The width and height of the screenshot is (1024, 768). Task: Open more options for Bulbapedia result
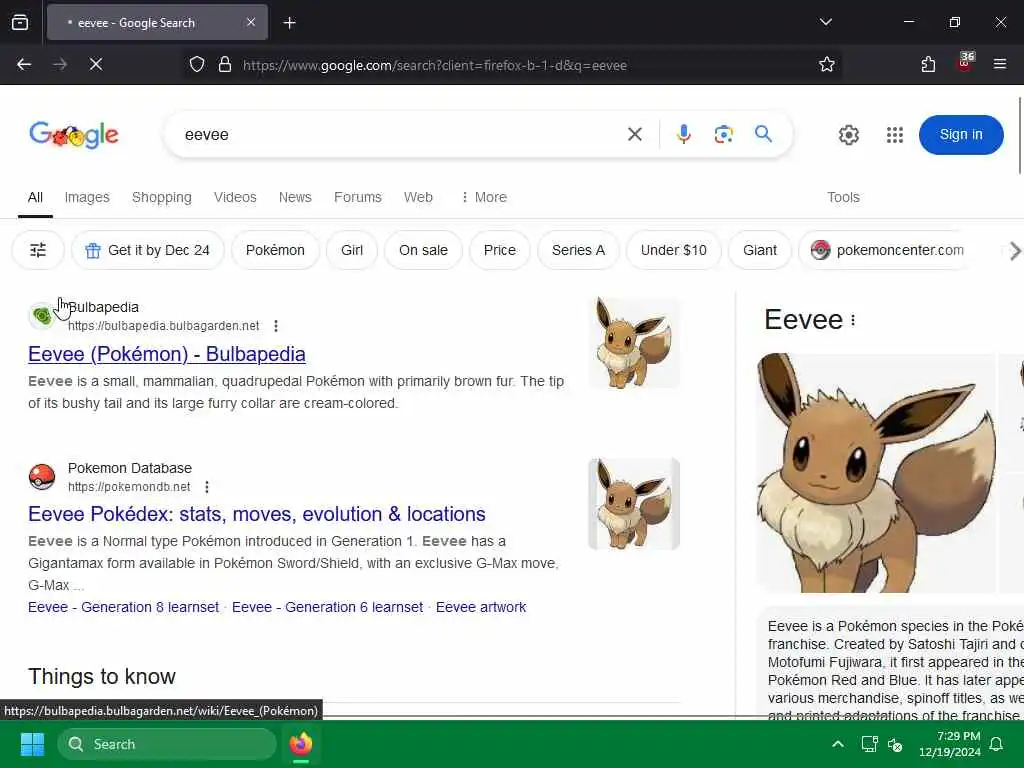pos(276,325)
